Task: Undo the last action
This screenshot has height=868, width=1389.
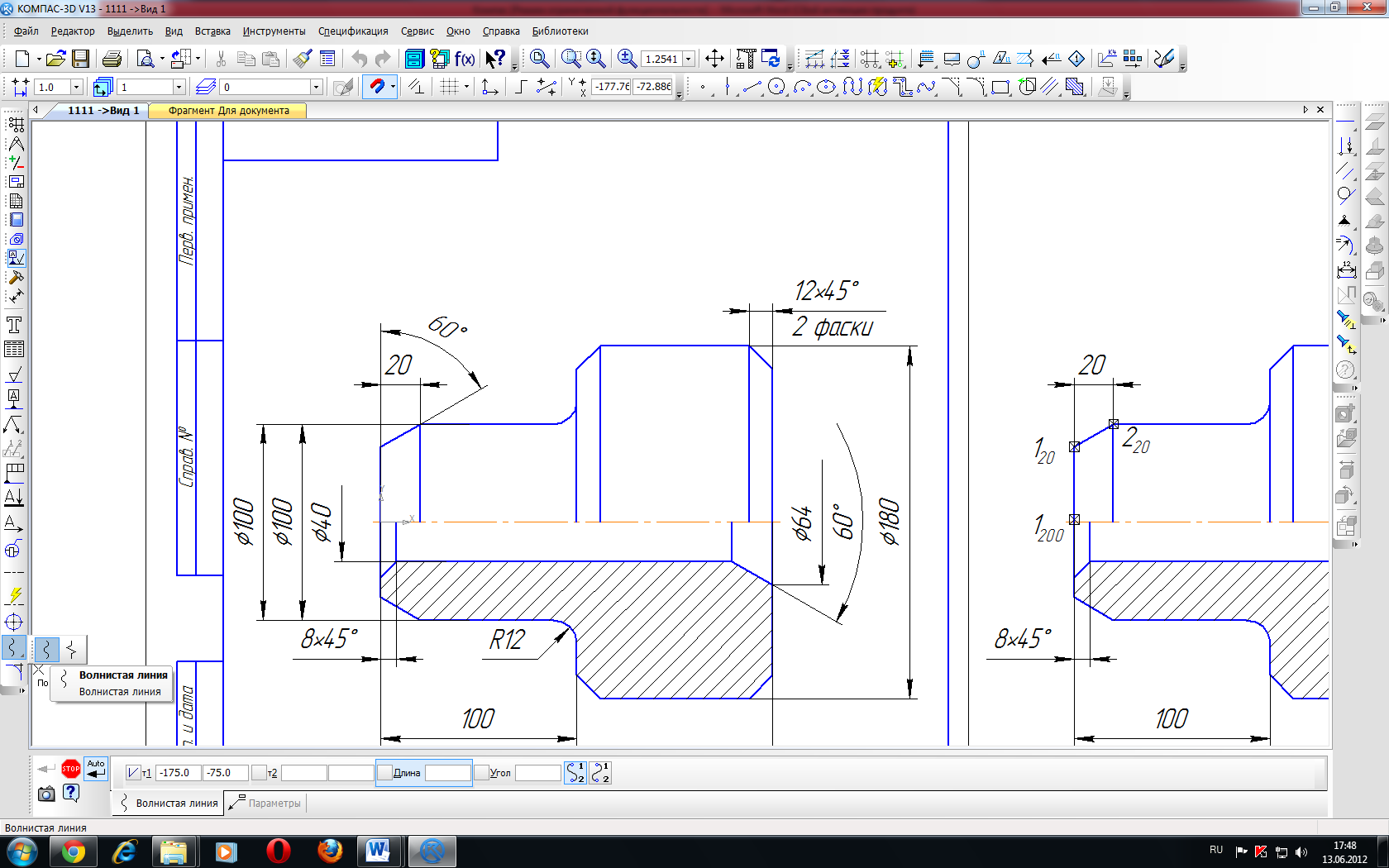Action: tap(359, 59)
